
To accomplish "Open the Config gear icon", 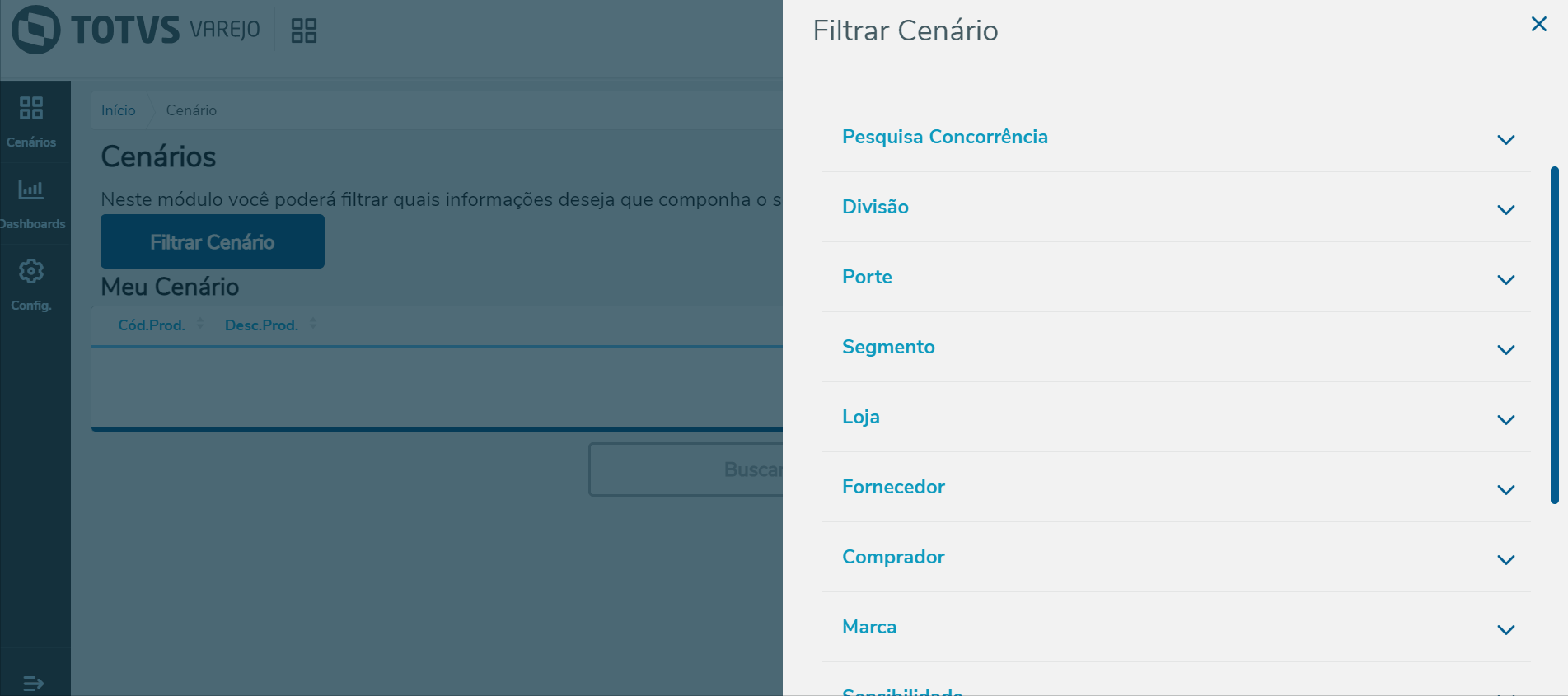I will (31, 272).
